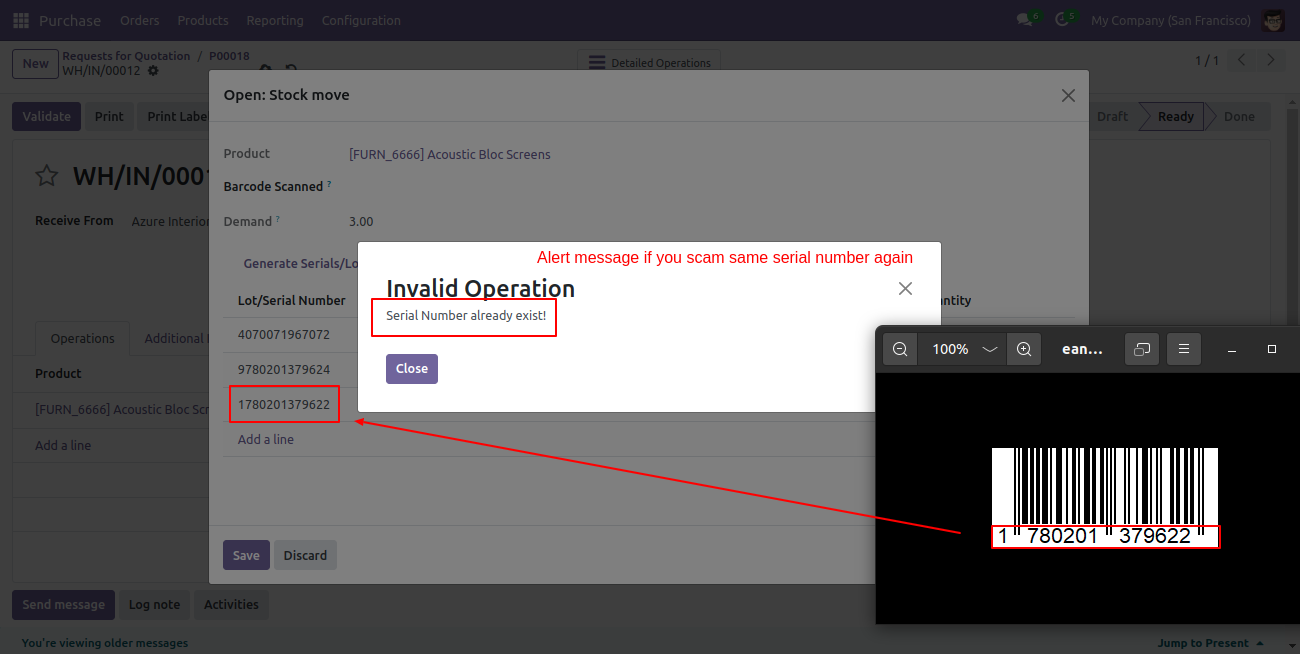
Task: Close the Invalid Operation alert with X
Action: pyautogui.click(x=905, y=288)
